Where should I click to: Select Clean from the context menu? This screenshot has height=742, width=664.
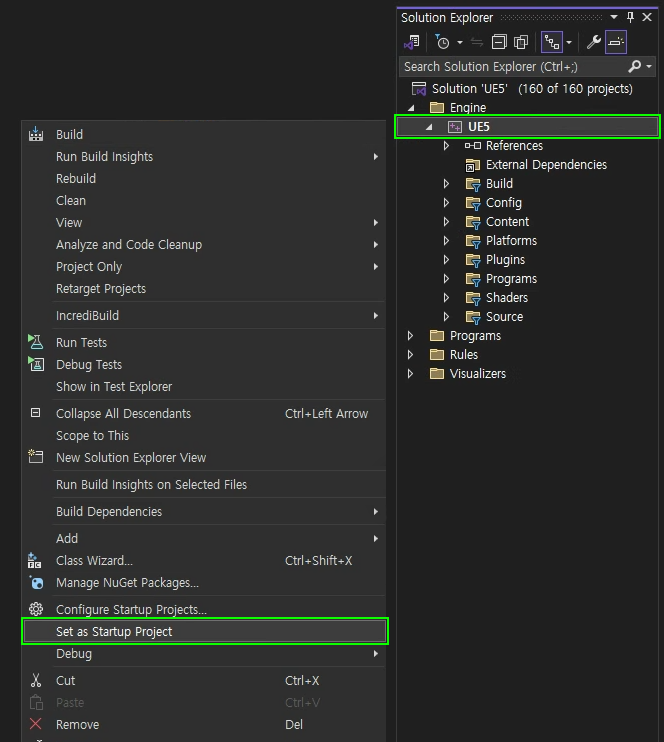pos(71,201)
